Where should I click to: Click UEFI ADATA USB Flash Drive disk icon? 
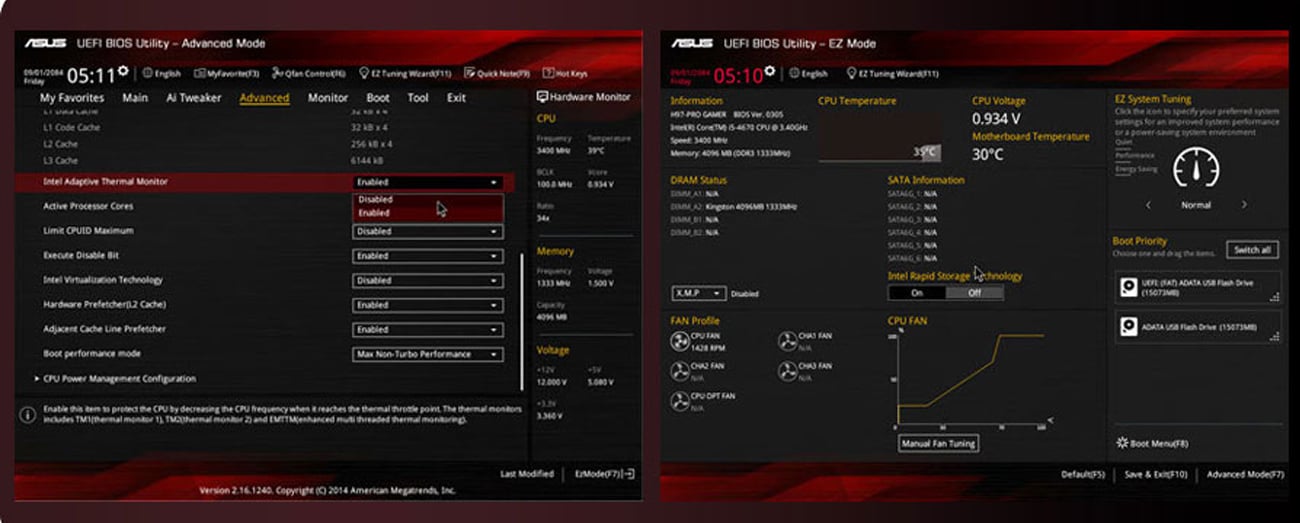point(1129,288)
